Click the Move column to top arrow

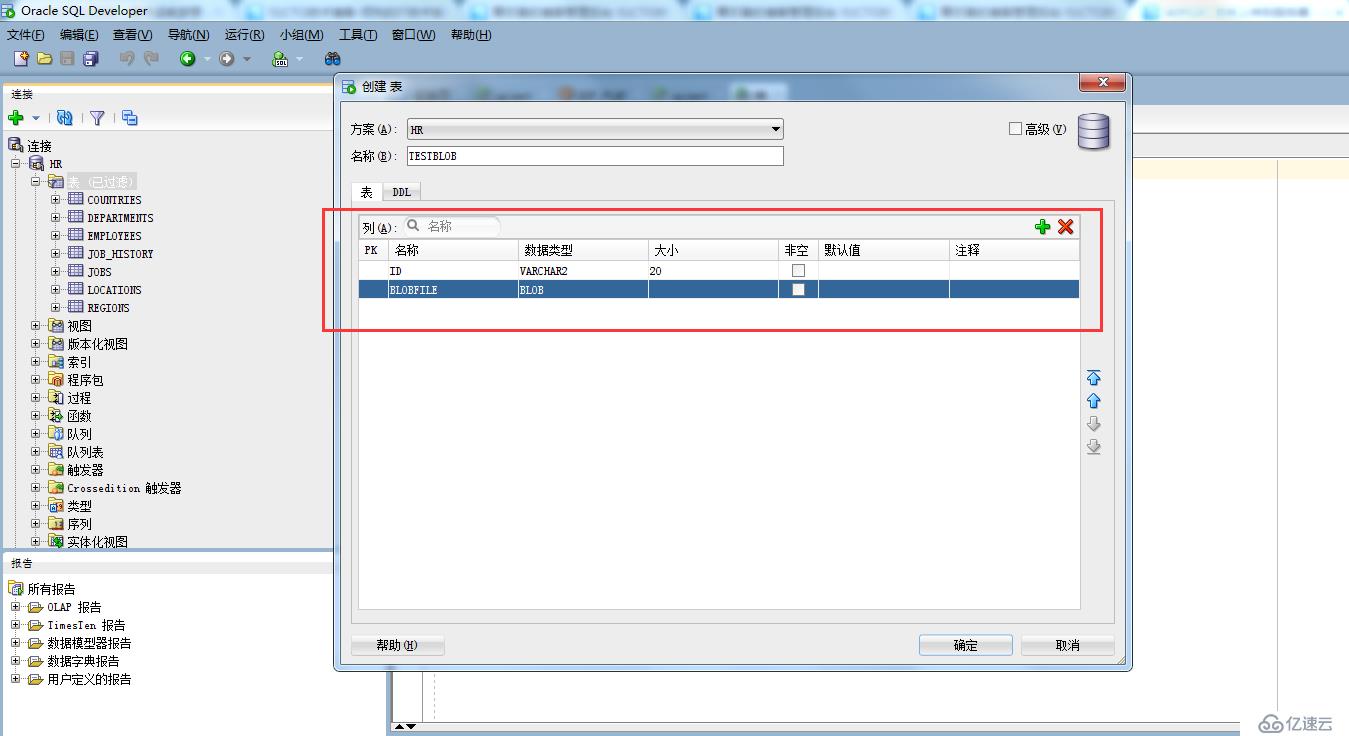point(1093,378)
